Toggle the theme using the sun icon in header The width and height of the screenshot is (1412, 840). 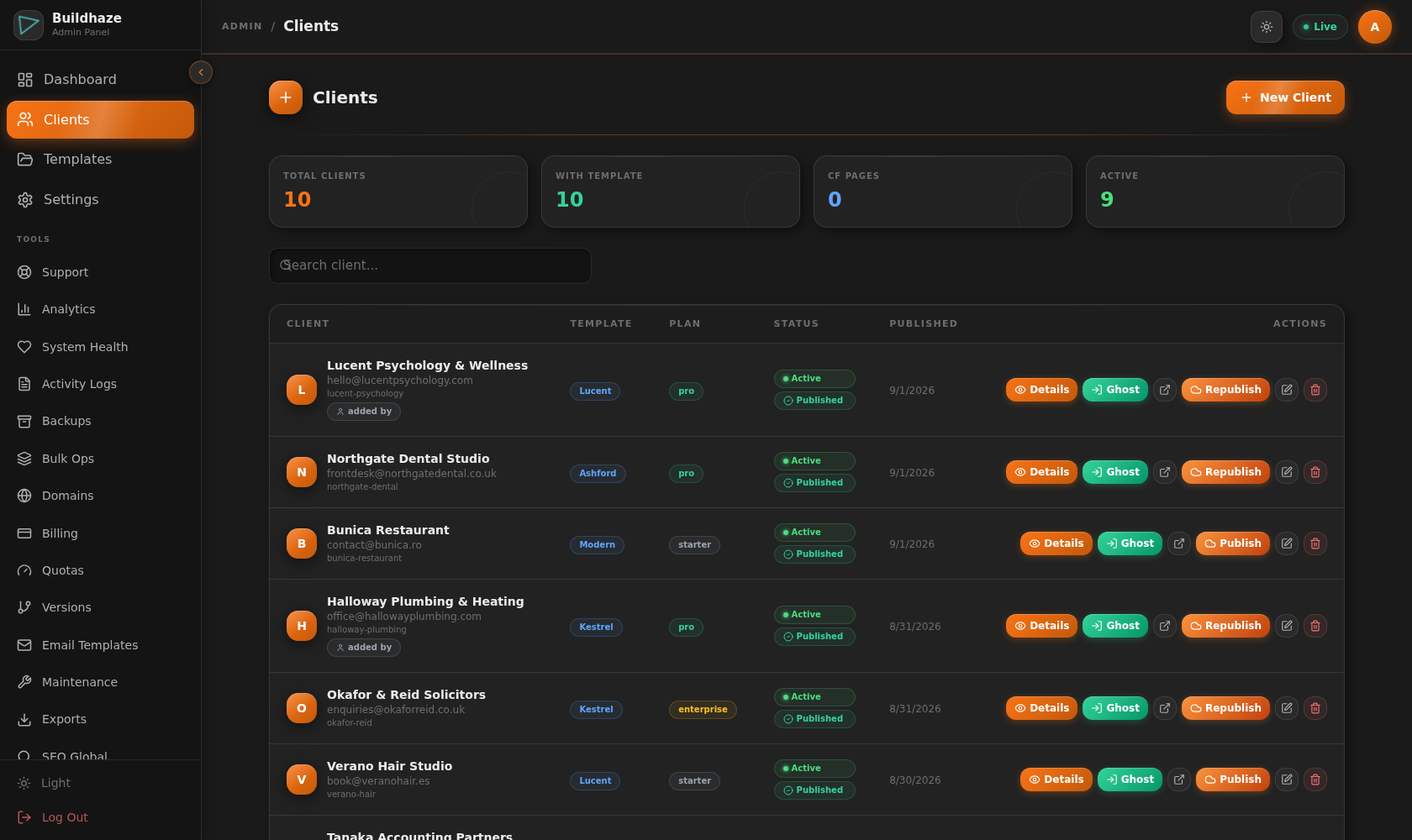pos(1267,27)
